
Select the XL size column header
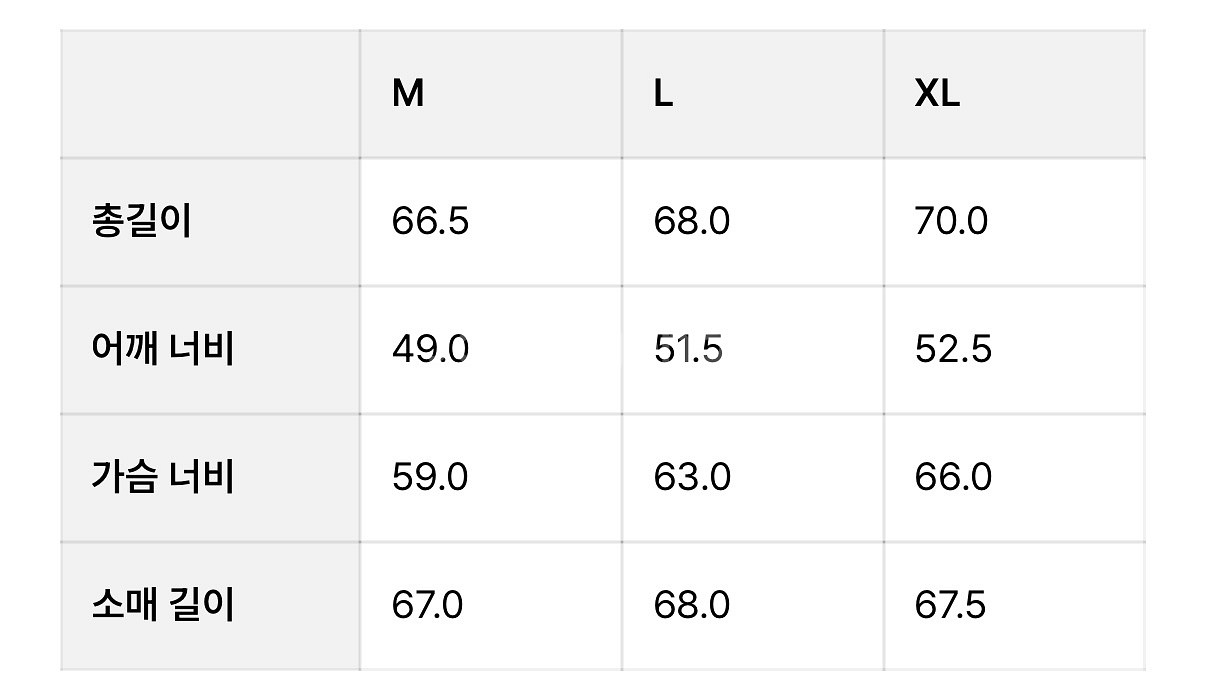click(937, 94)
